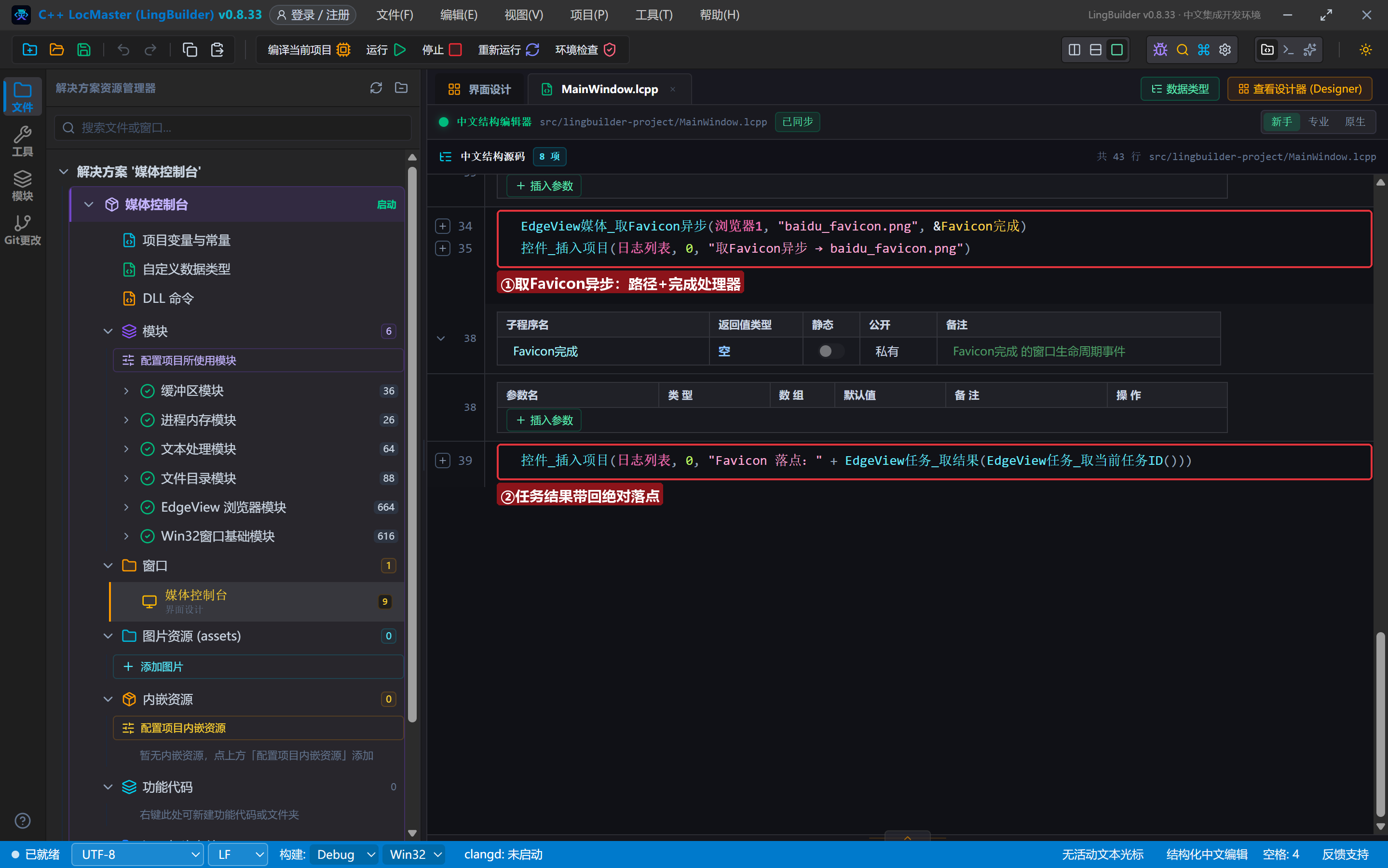This screenshot has width=1388, height=868.
Task: Click the new project icon in toolbar
Action: pos(30,50)
